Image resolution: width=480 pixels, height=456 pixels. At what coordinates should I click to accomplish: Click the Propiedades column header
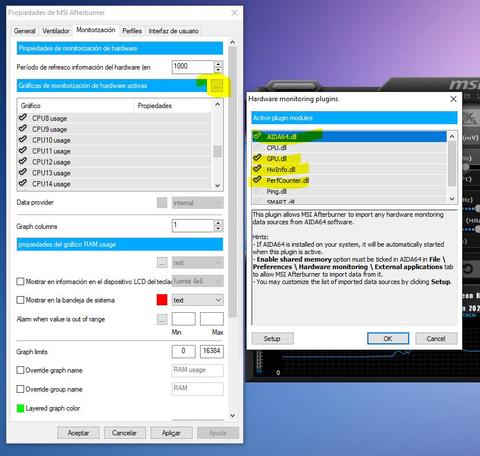[x=173, y=106]
